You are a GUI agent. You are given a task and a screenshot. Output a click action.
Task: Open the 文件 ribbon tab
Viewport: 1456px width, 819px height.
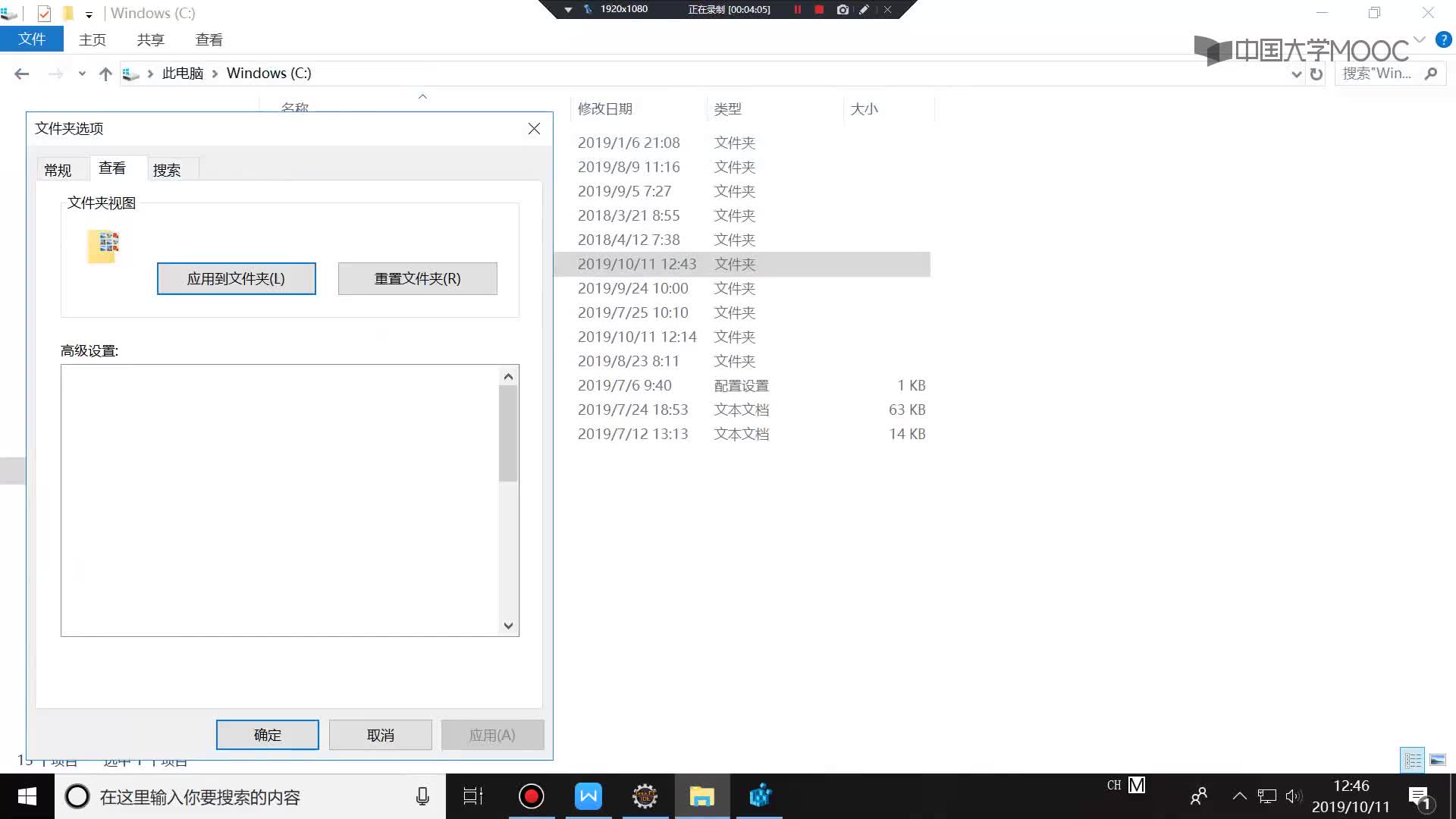[x=32, y=39]
